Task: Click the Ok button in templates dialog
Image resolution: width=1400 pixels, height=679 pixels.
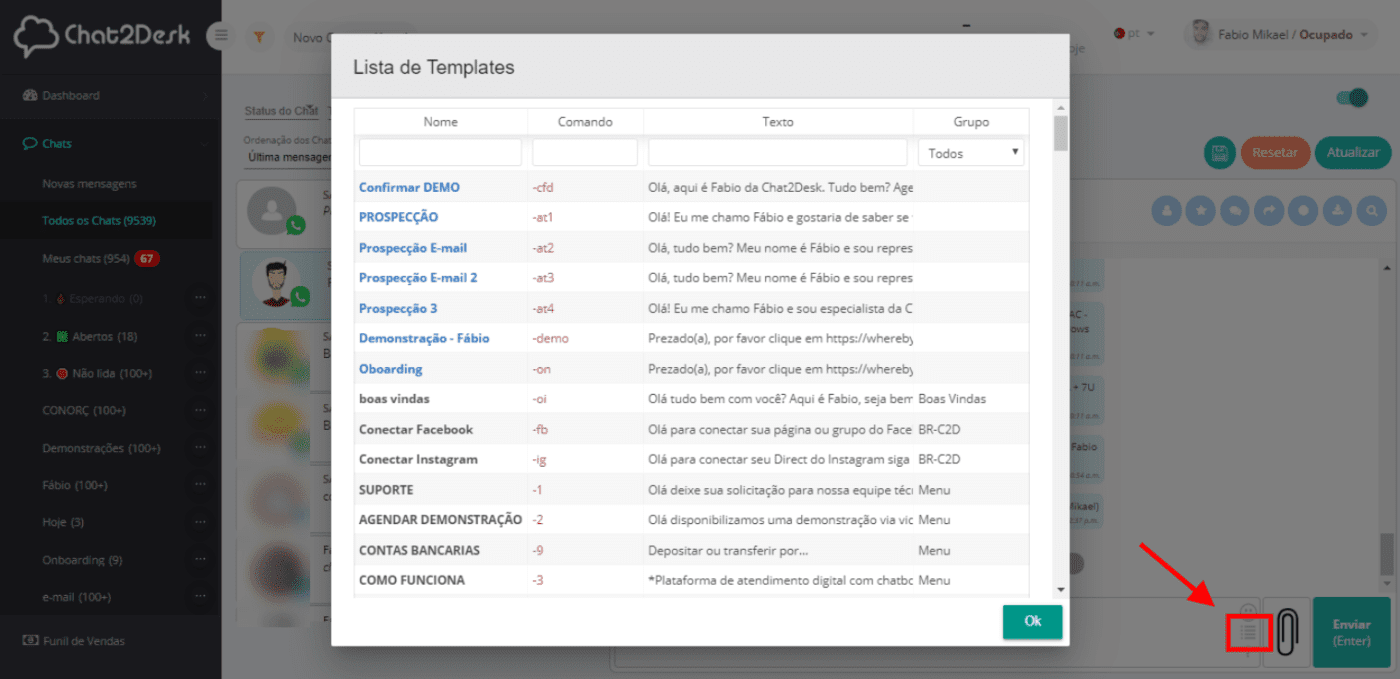Action: tap(1033, 621)
